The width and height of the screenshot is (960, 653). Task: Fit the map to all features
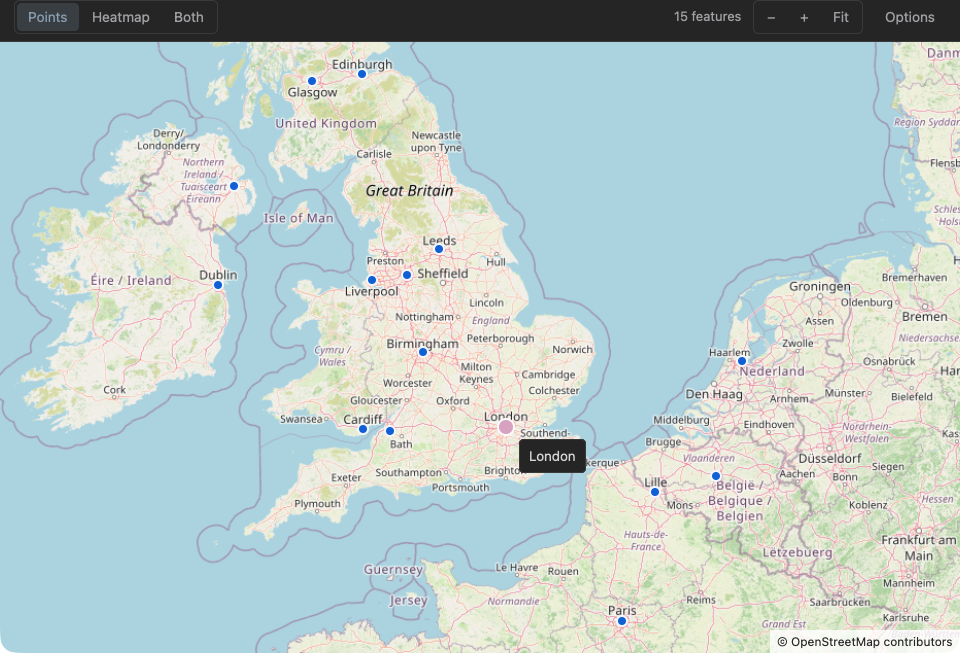tap(841, 17)
